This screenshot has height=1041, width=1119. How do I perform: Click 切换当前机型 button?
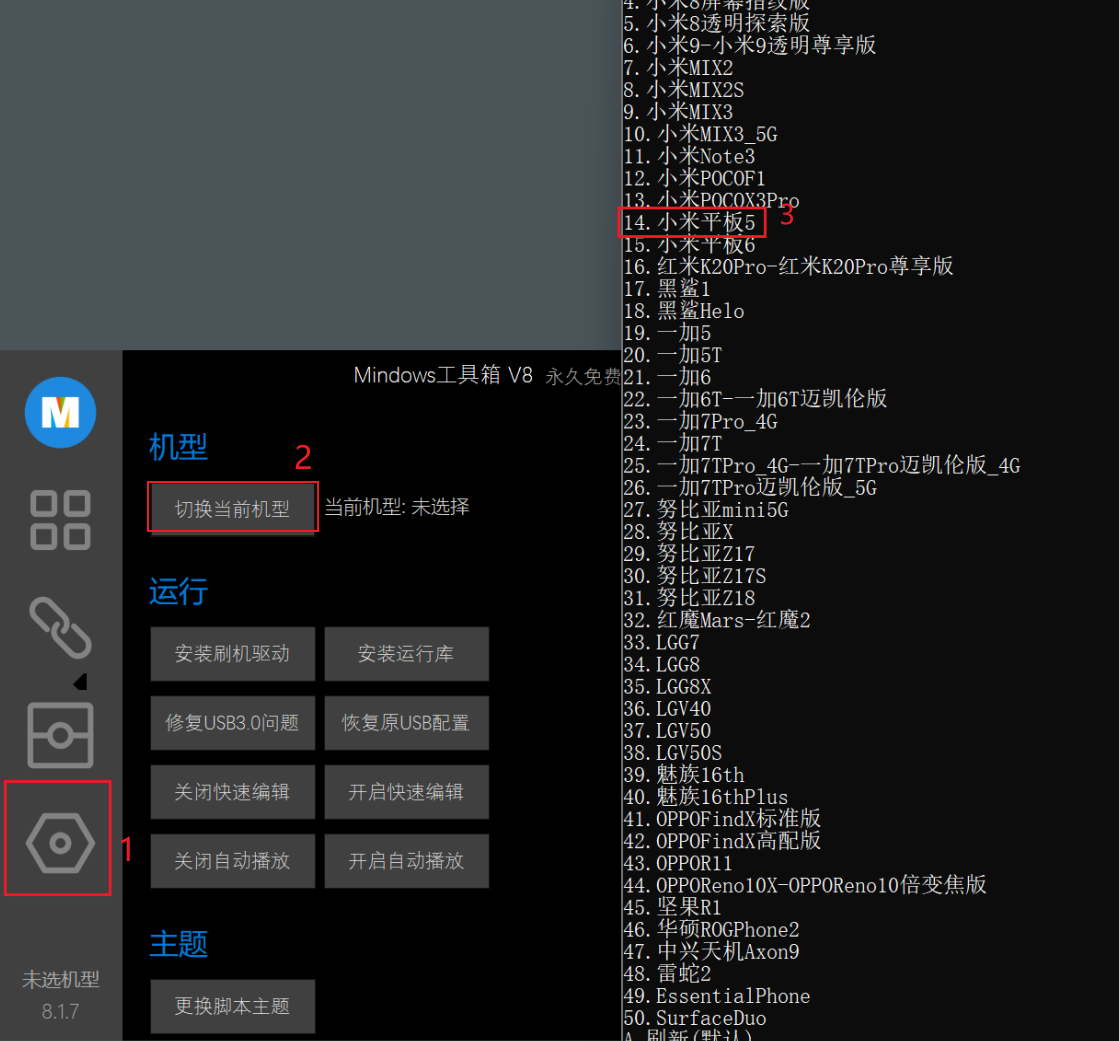point(233,509)
